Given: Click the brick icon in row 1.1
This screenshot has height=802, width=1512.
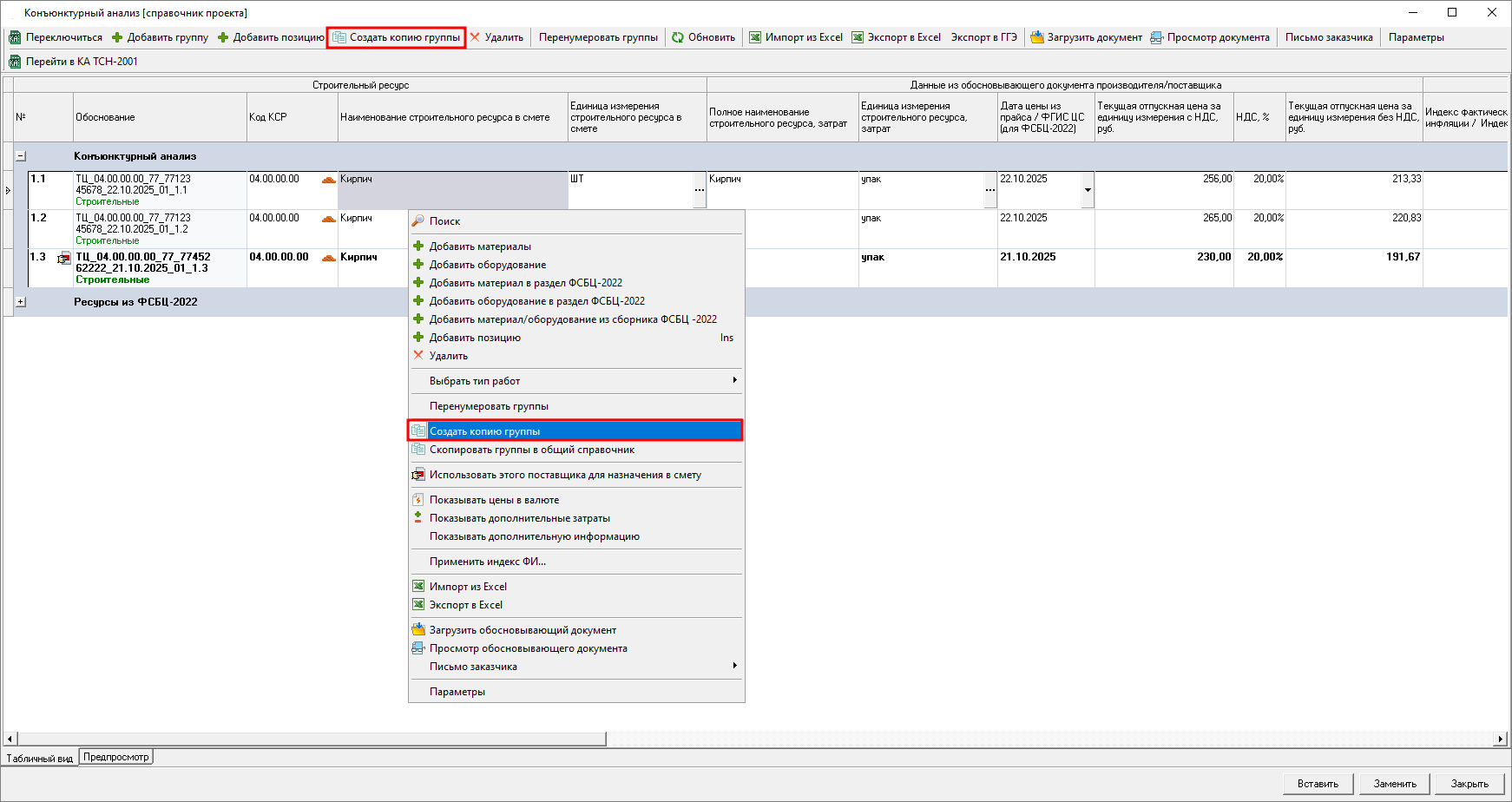Looking at the screenshot, I should point(328,180).
